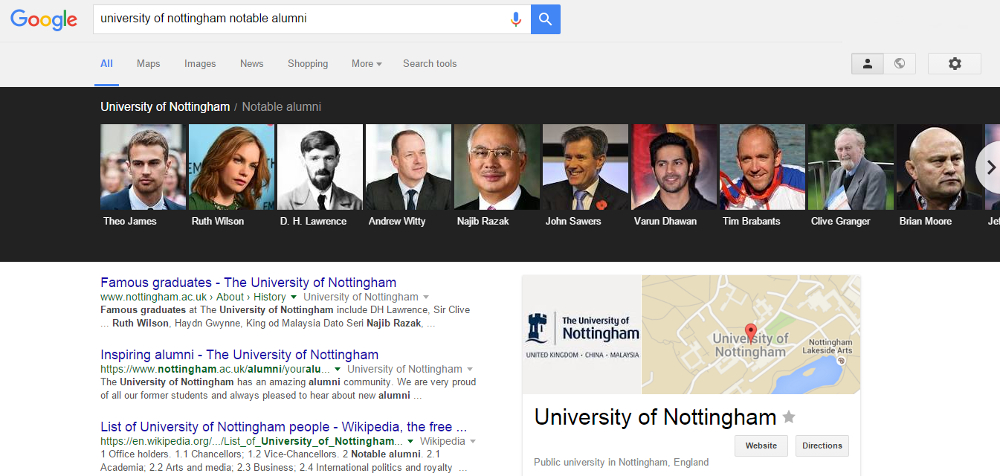Click inside the search query field

[x=300, y=19]
